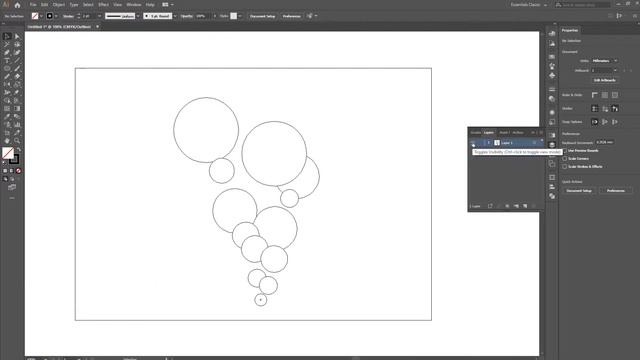The image size is (640, 360).
Task: Click the Layers panel icon in dock
Action: (x=552, y=144)
